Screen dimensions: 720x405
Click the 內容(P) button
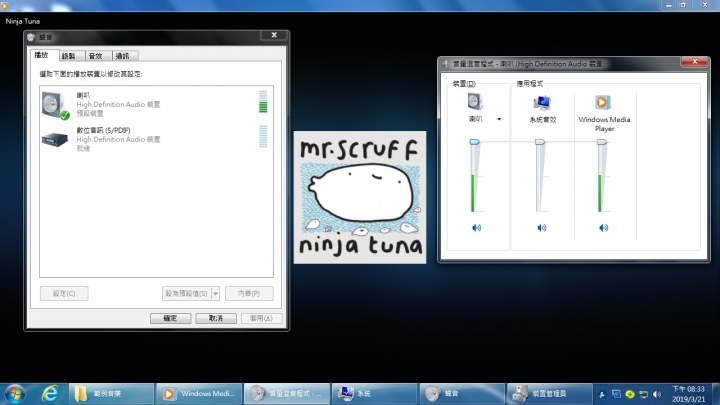(x=249, y=293)
